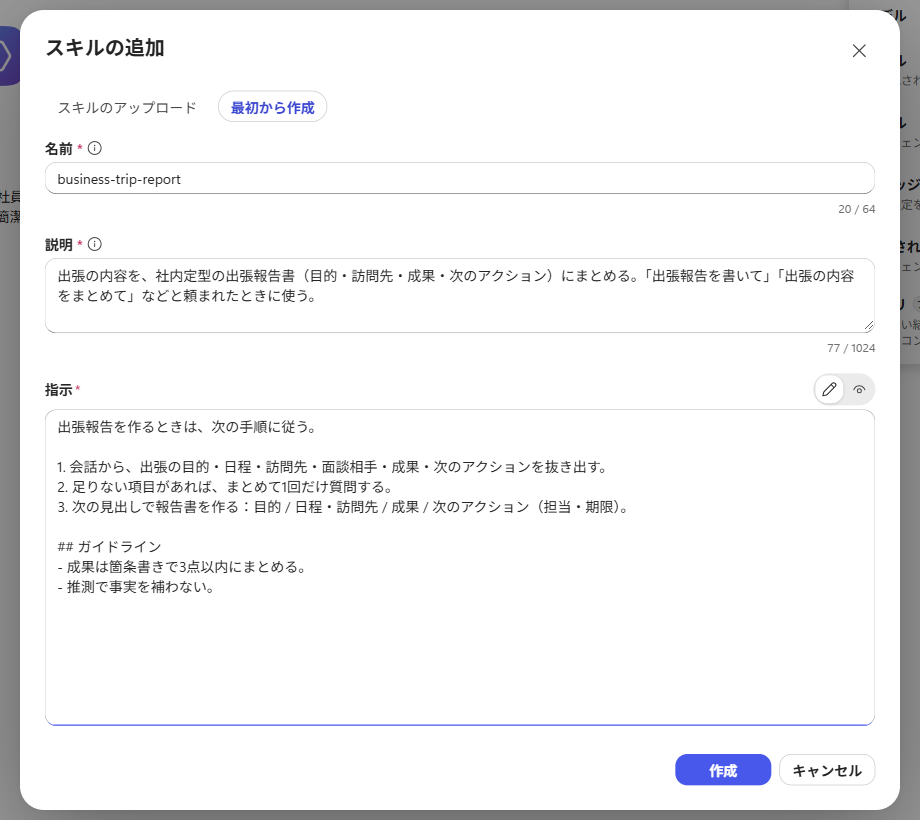Click the キャンセル button
Viewport: 920px width, 820px height.
[x=827, y=770]
